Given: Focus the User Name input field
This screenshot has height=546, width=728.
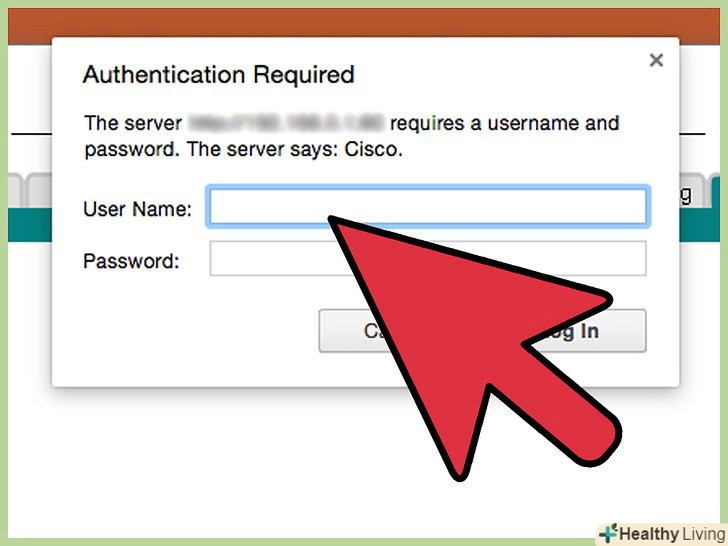Looking at the screenshot, I should click(x=428, y=206).
